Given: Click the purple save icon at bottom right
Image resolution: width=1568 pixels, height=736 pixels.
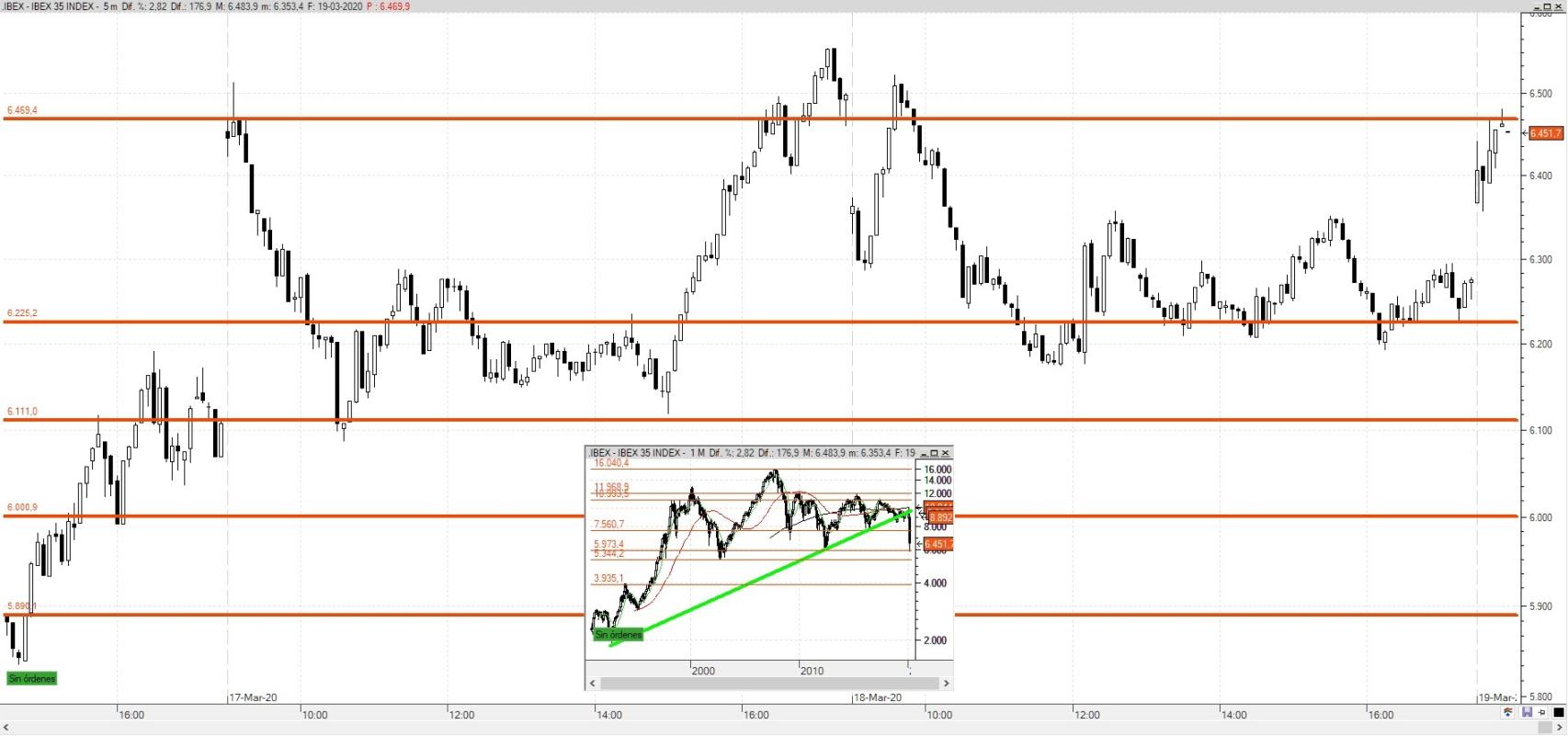Looking at the screenshot, I should (1527, 712).
